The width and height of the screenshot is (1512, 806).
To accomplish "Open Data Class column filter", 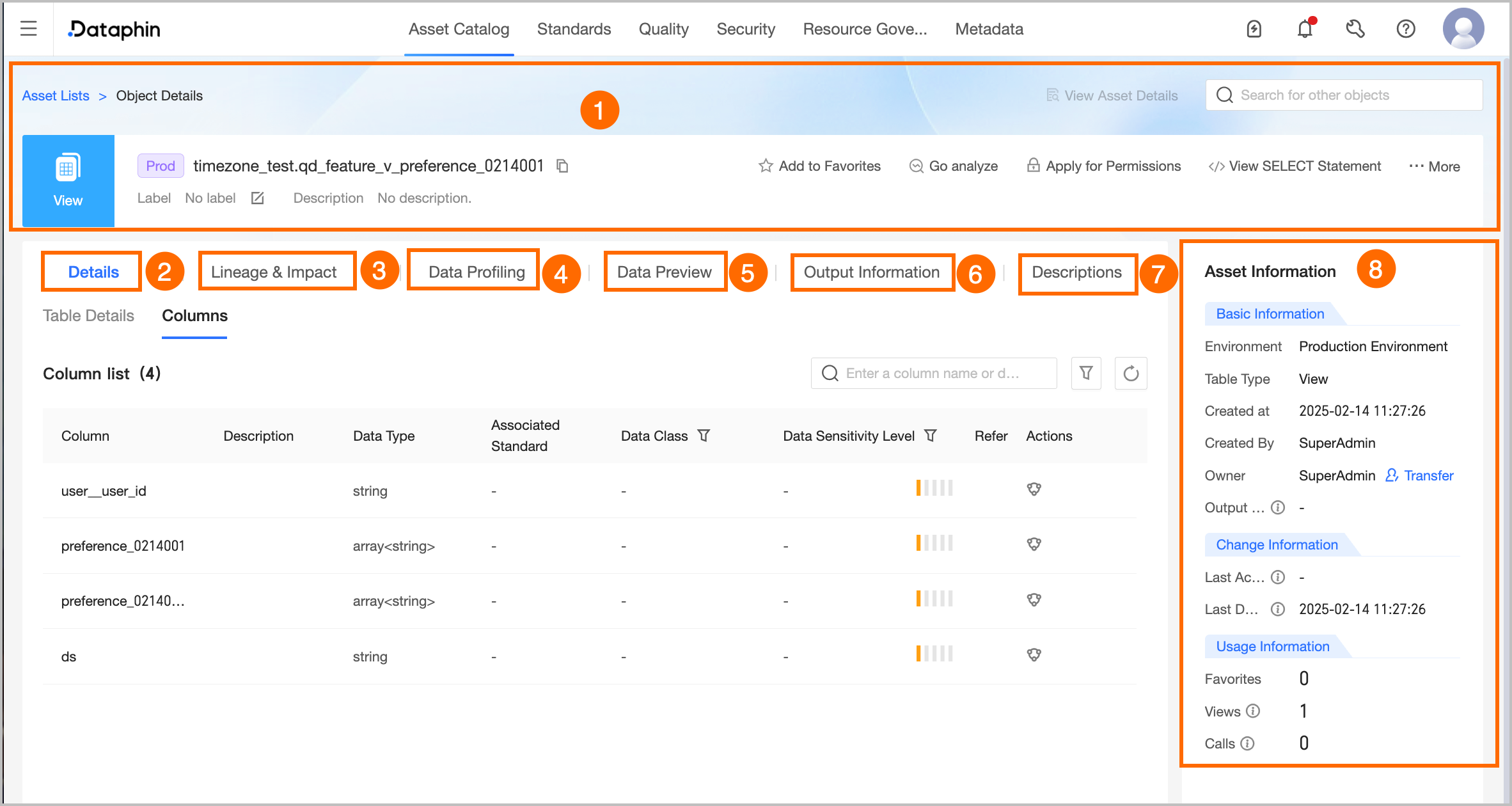I will [x=704, y=436].
